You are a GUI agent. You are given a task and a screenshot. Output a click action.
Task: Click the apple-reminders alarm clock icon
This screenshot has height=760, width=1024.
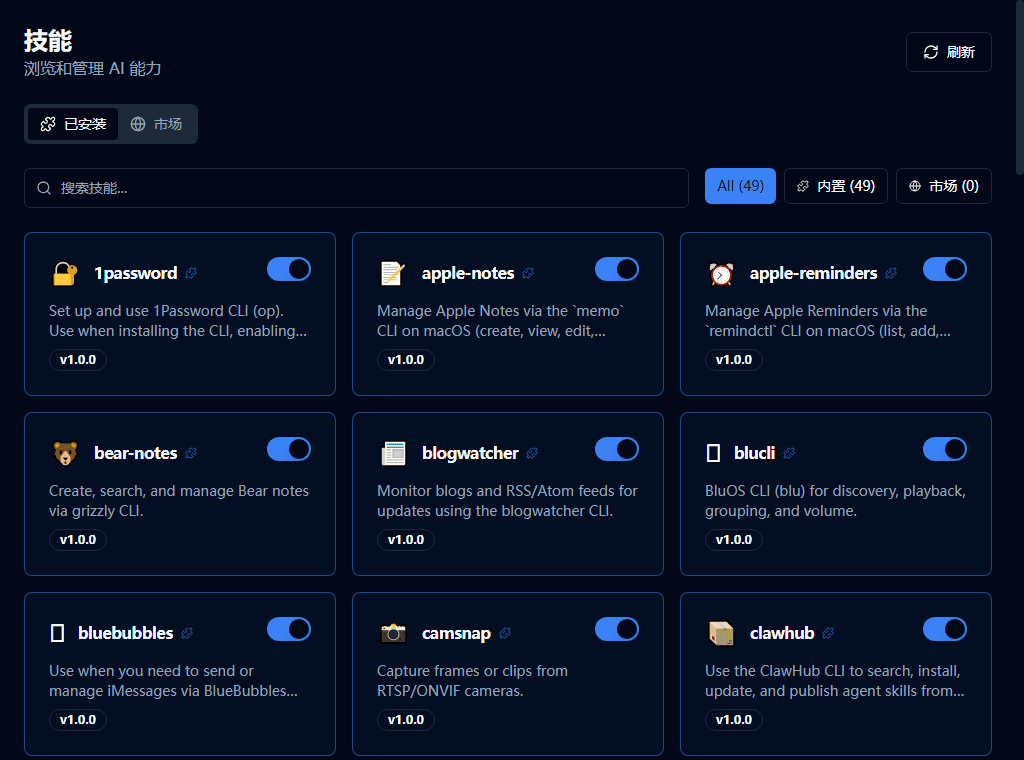720,274
